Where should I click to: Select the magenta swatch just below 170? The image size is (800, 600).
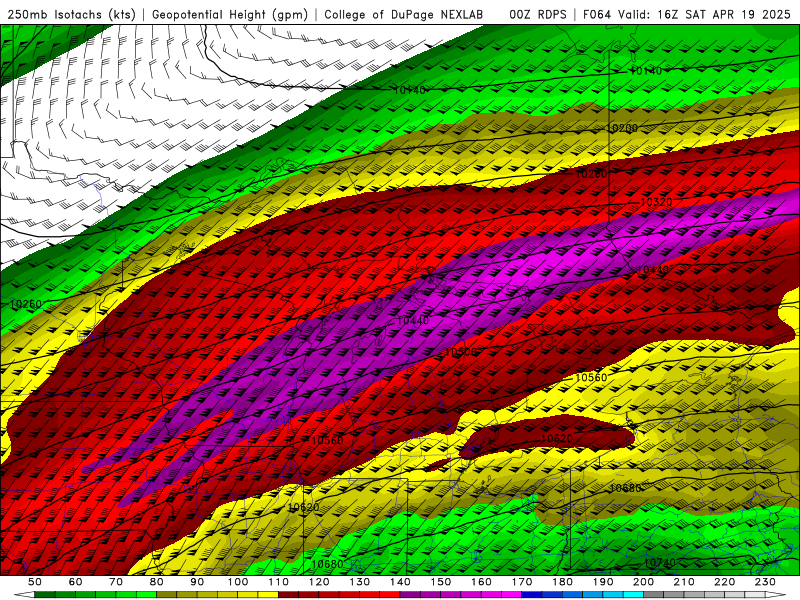pyautogui.click(x=511, y=595)
